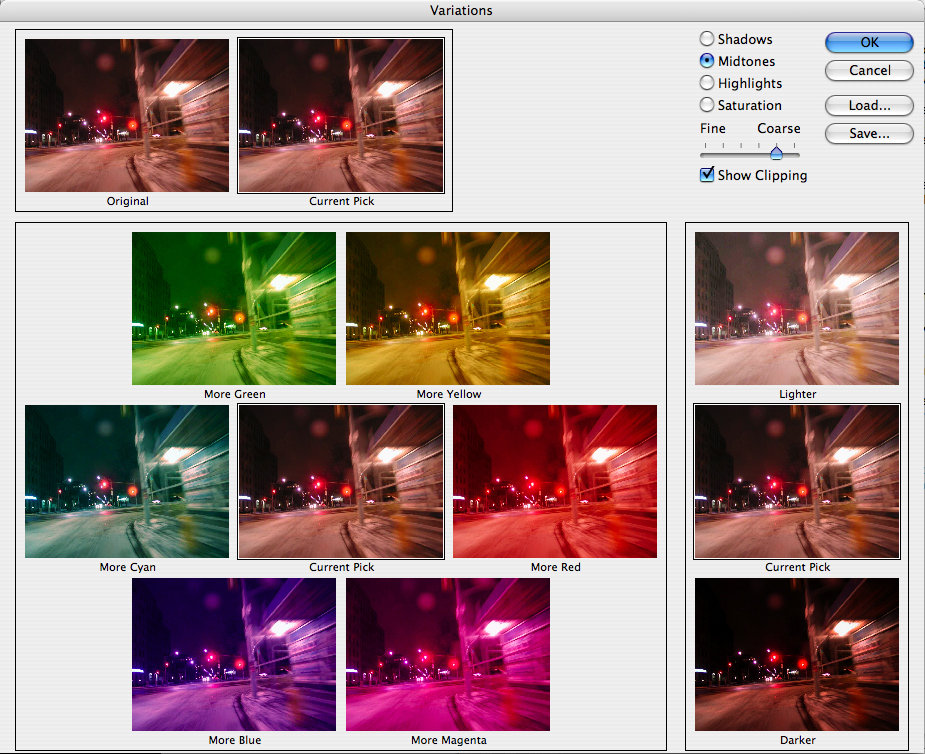Screen dimensions: 925x754
Task: Select the More Red thumbnail
Action: point(555,481)
